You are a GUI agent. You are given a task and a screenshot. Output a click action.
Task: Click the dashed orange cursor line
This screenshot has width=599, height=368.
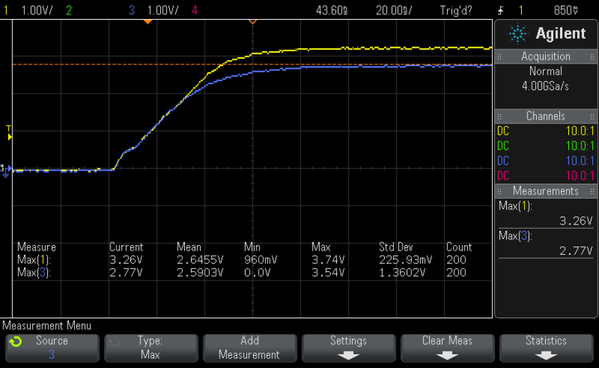pos(252,64)
